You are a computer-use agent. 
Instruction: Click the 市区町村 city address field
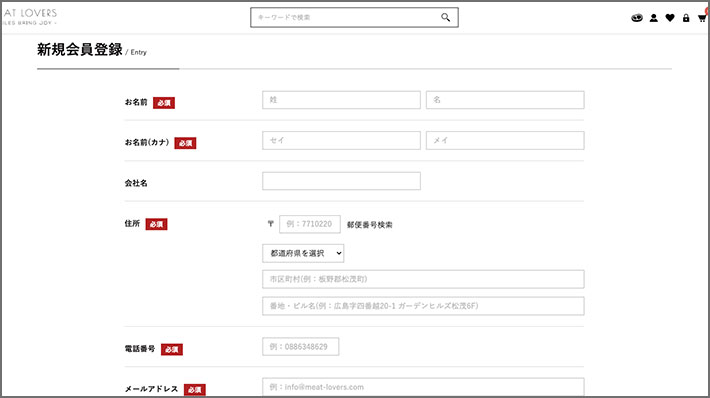423,279
